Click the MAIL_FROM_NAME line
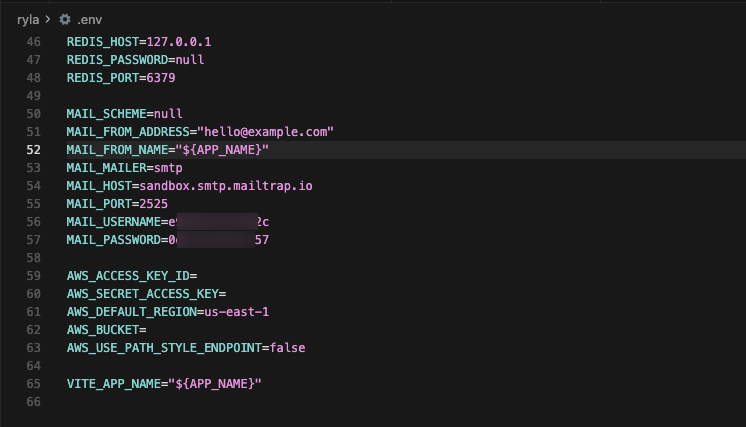The image size is (746, 427). point(167,150)
